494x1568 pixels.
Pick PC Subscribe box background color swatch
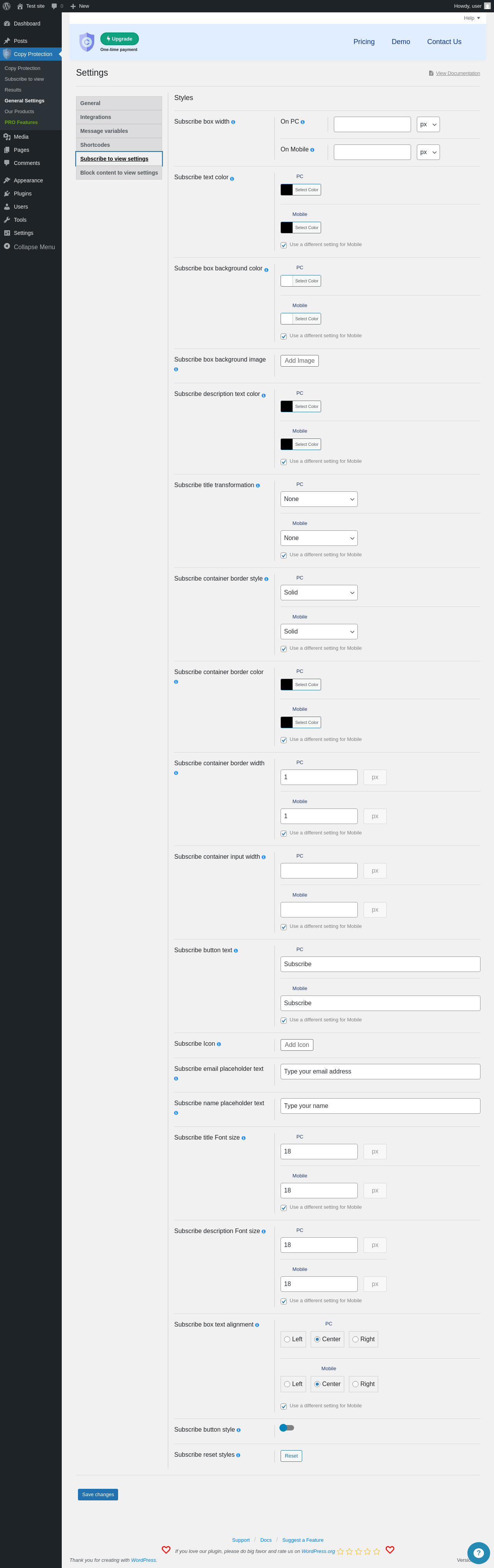[x=286, y=280]
